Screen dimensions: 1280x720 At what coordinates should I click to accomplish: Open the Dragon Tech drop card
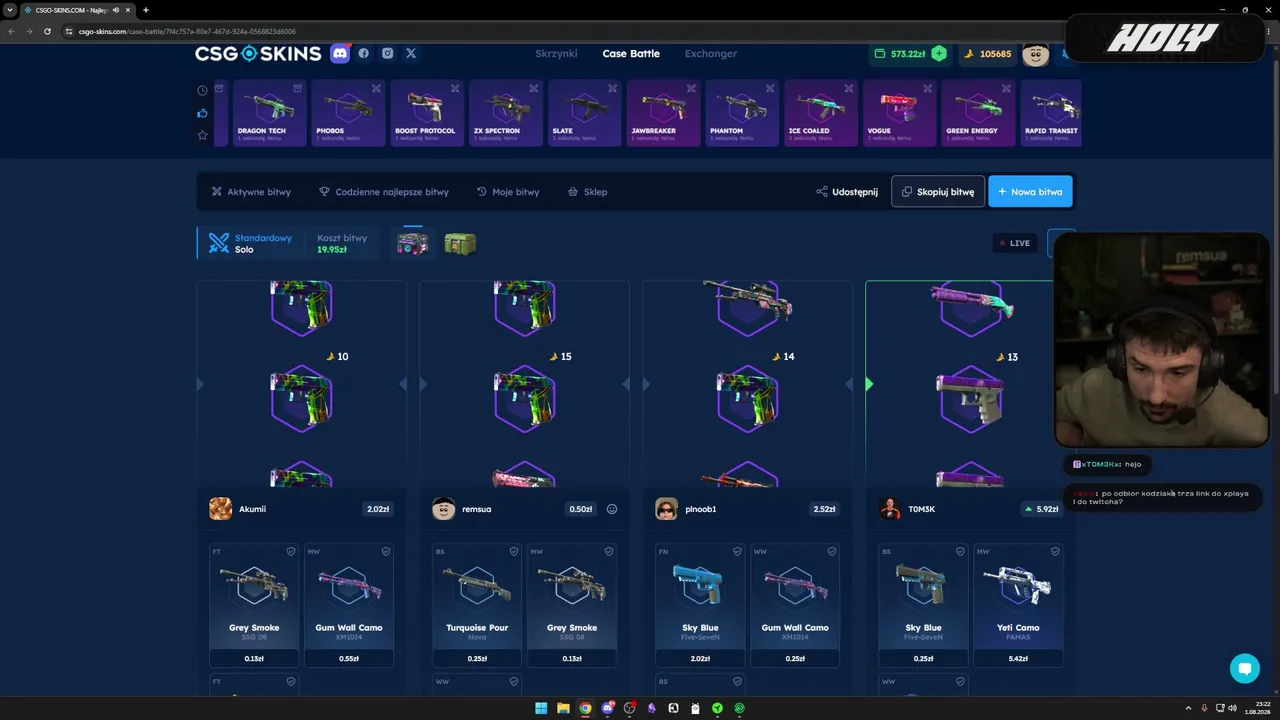click(x=270, y=113)
